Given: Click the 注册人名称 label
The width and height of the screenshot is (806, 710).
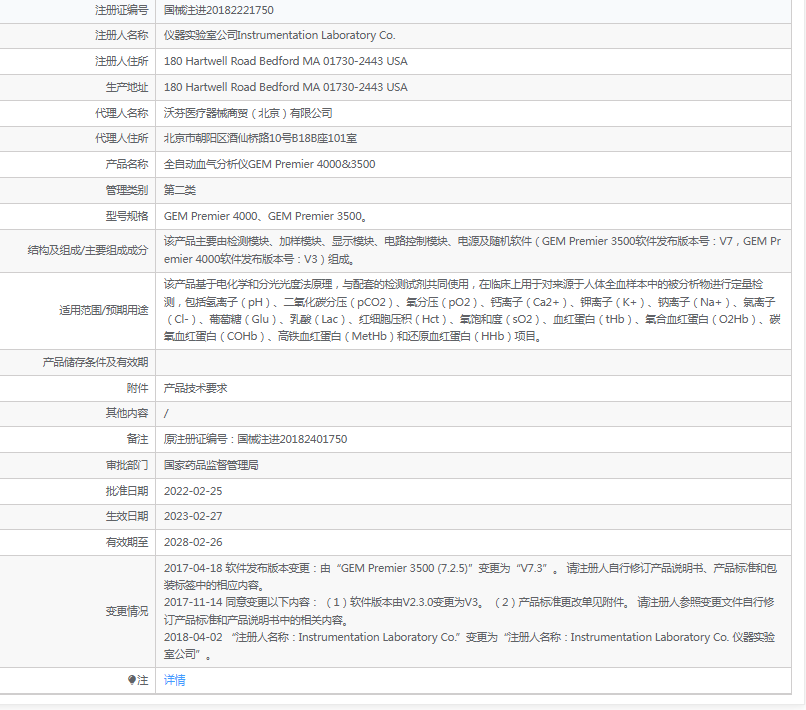Looking at the screenshot, I should coord(122,35).
